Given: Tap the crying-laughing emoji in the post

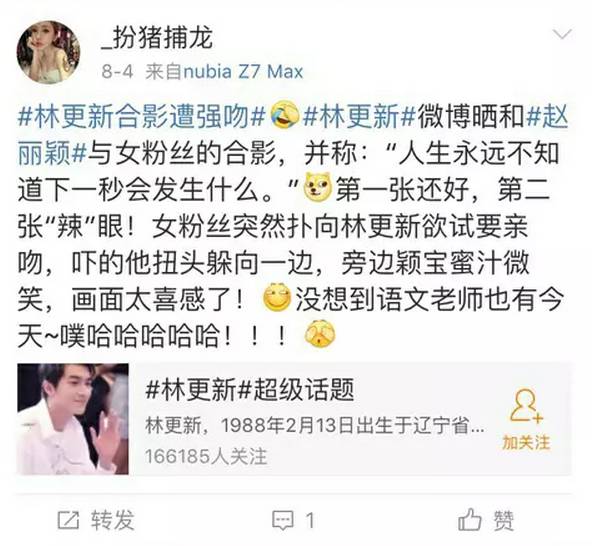Looking at the screenshot, I should point(285,117).
